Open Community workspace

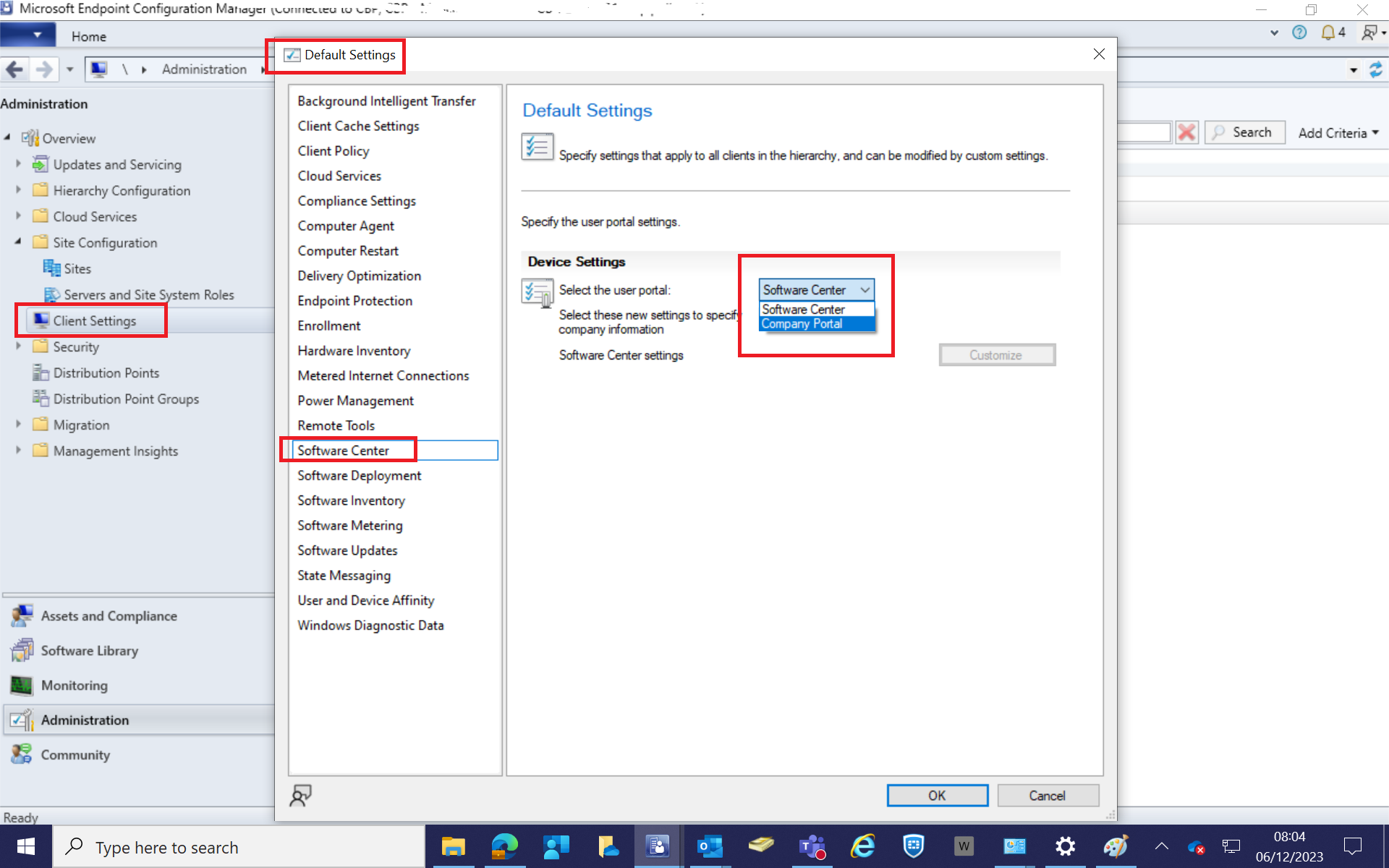tap(75, 755)
